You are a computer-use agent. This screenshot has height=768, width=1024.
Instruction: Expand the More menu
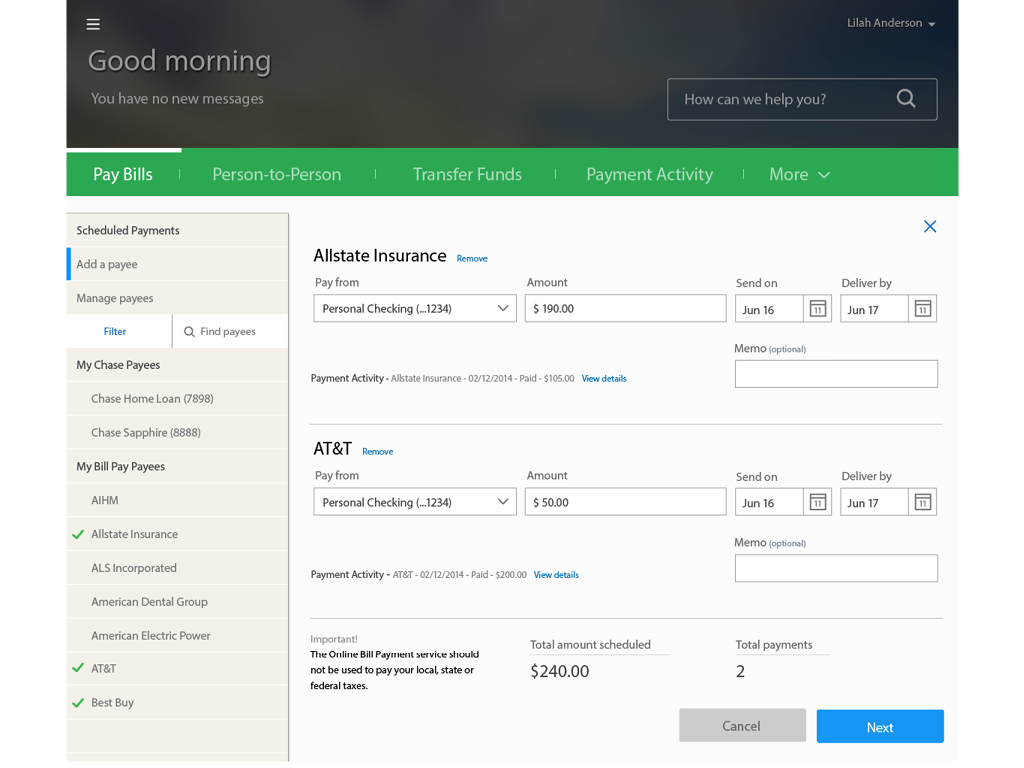[x=799, y=174]
